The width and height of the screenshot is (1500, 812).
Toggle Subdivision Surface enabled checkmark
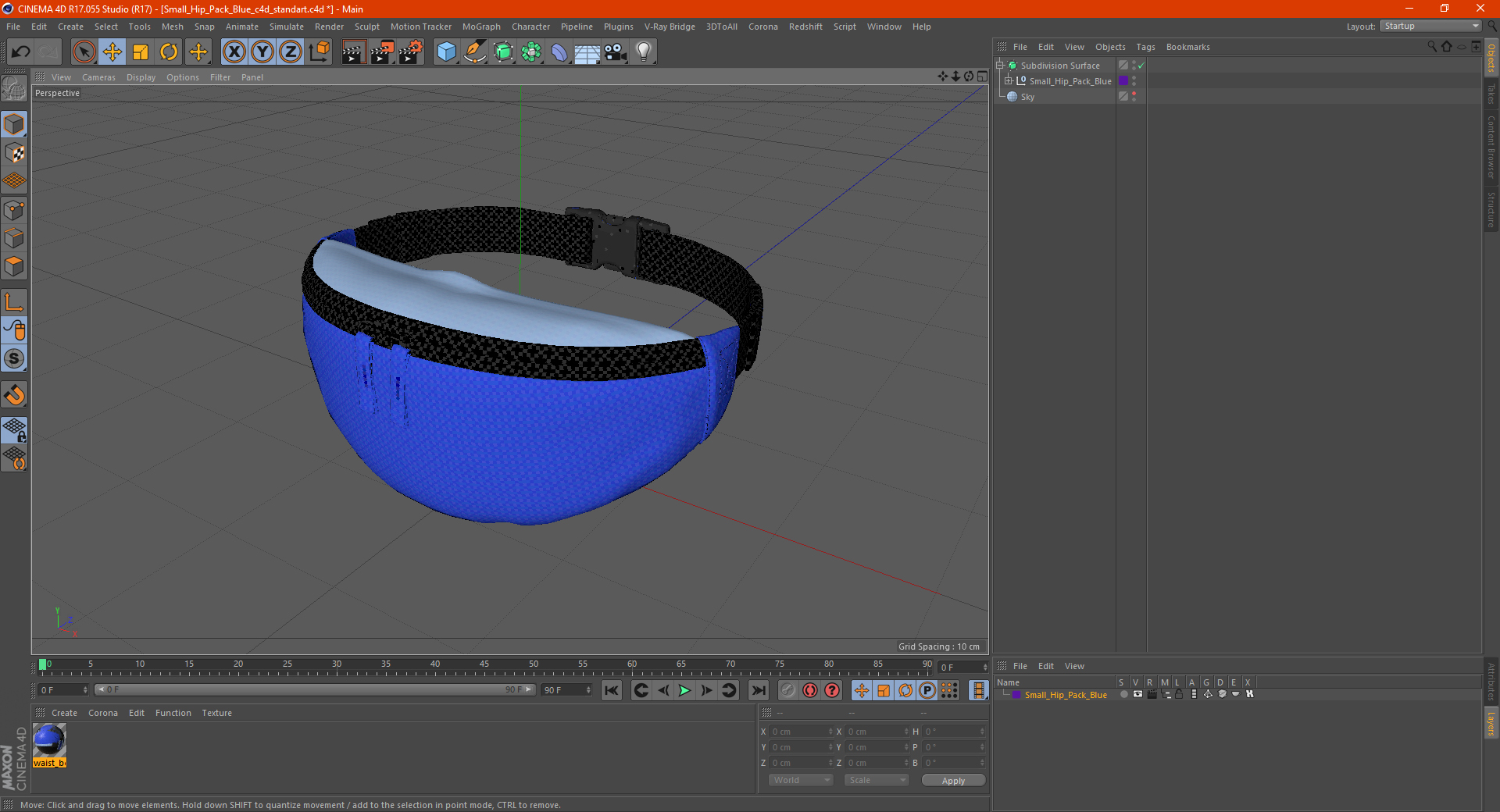click(1141, 65)
